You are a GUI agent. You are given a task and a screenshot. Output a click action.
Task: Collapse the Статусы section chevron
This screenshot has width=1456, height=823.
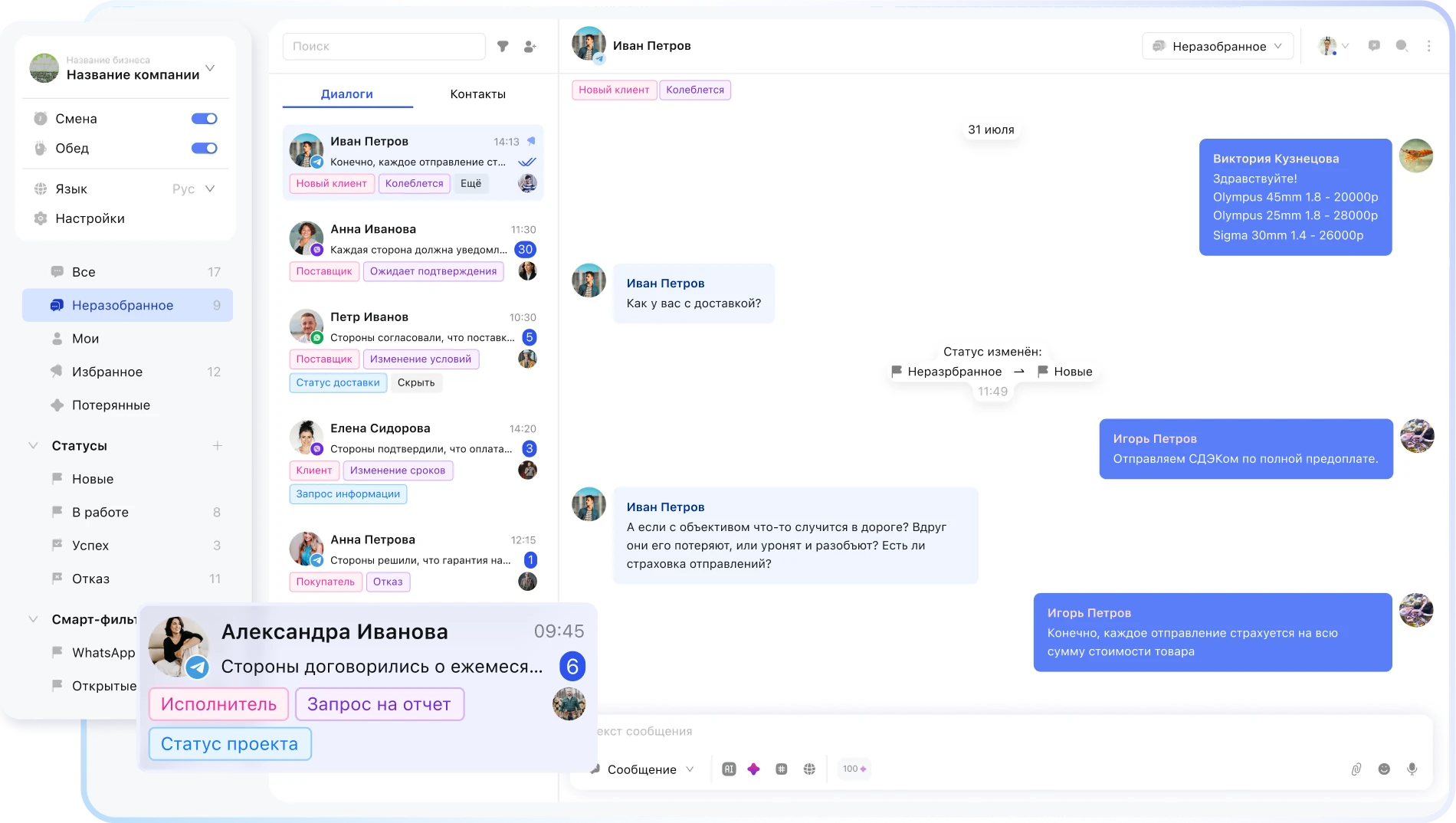[33, 446]
